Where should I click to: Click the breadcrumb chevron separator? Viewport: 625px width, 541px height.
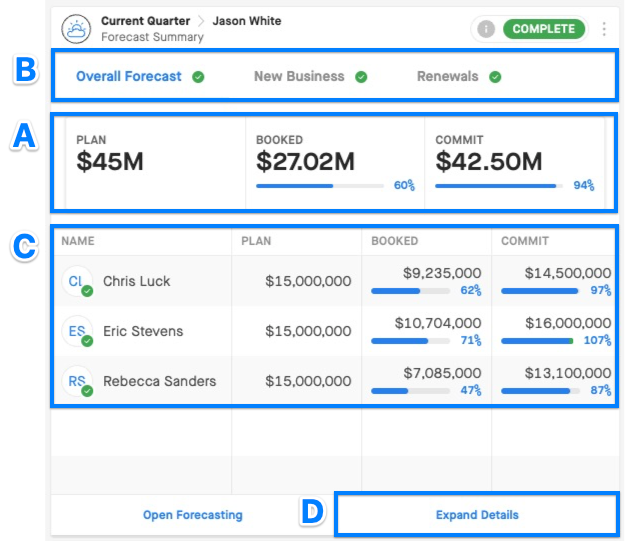point(201,21)
